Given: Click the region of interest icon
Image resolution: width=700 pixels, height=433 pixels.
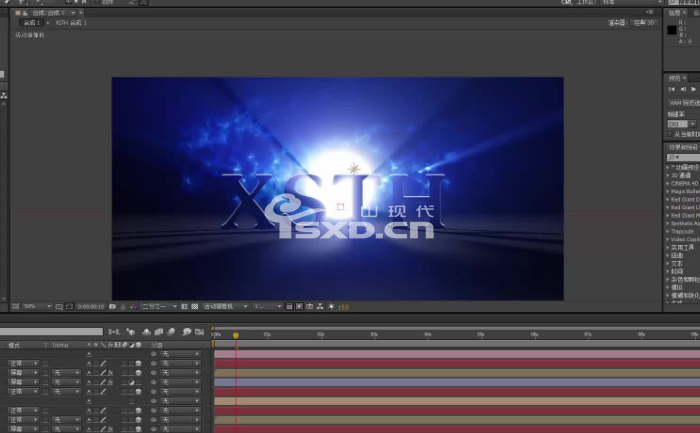Looking at the screenshot, I should [x=184, y=307].
